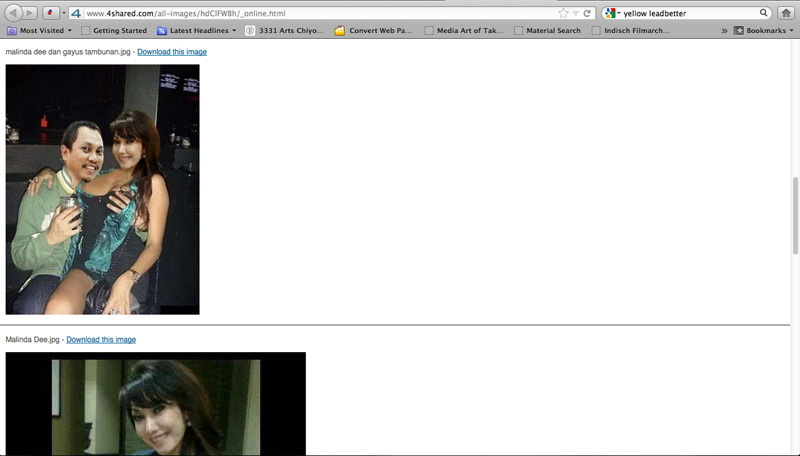Viewport: 800px width, 456px height.
Task: Click the Convert Web Pa... folder icon
Action: [339, 31]
